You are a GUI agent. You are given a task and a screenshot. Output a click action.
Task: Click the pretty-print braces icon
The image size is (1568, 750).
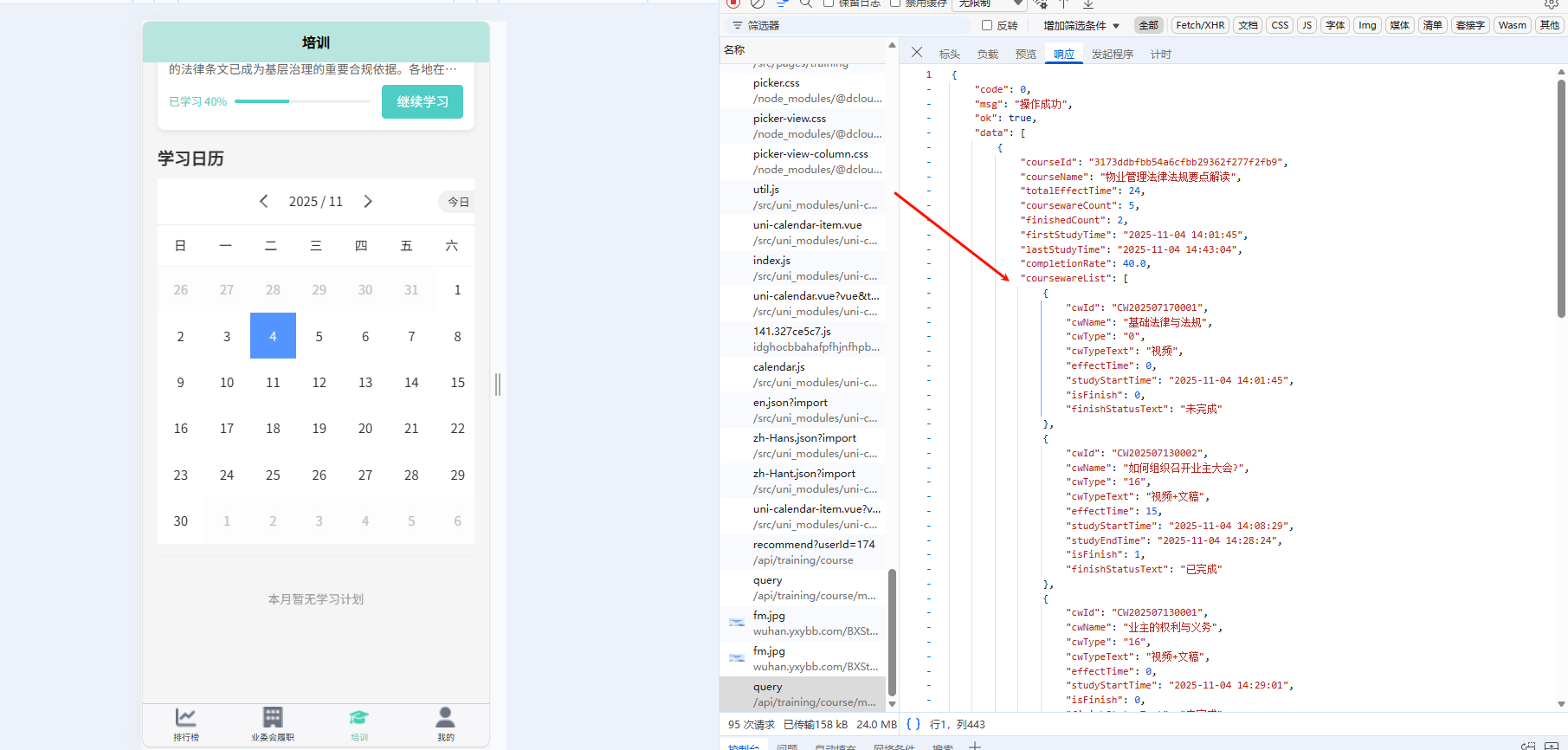[x=913, y=724]
